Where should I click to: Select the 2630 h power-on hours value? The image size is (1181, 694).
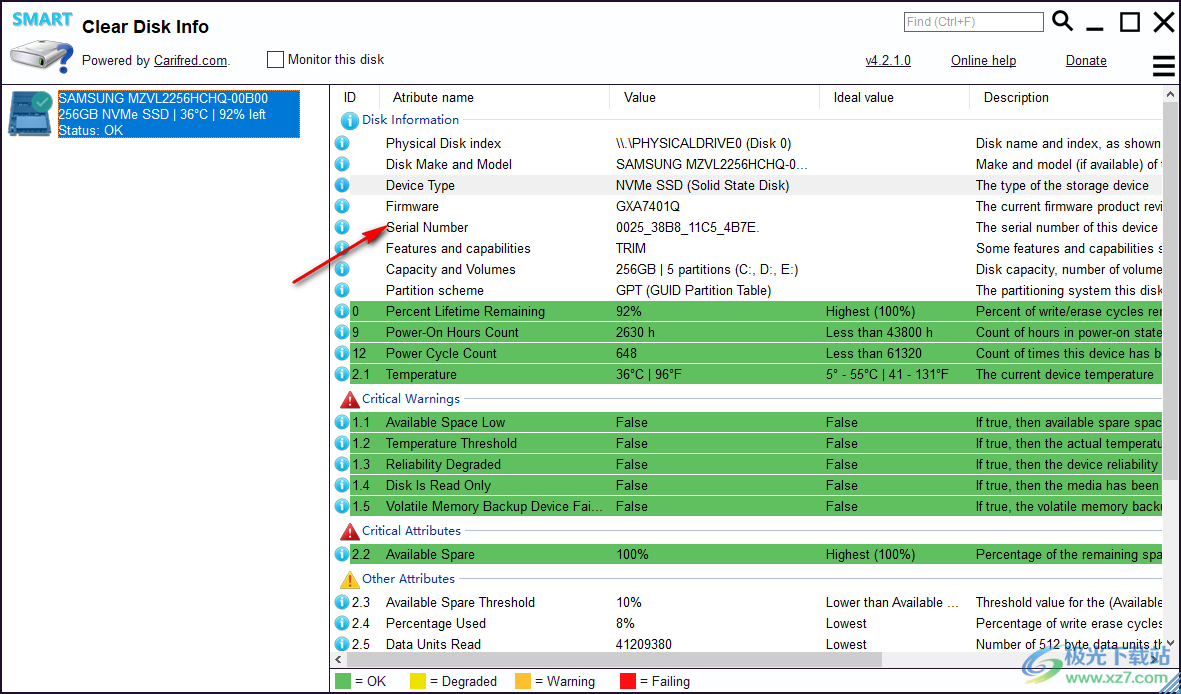point(636,332)
